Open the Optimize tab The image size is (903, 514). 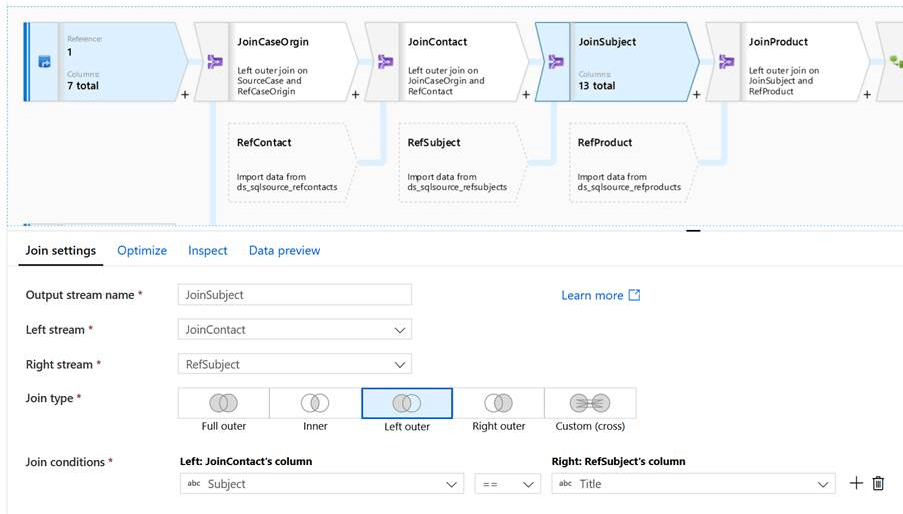click(142, 251)
